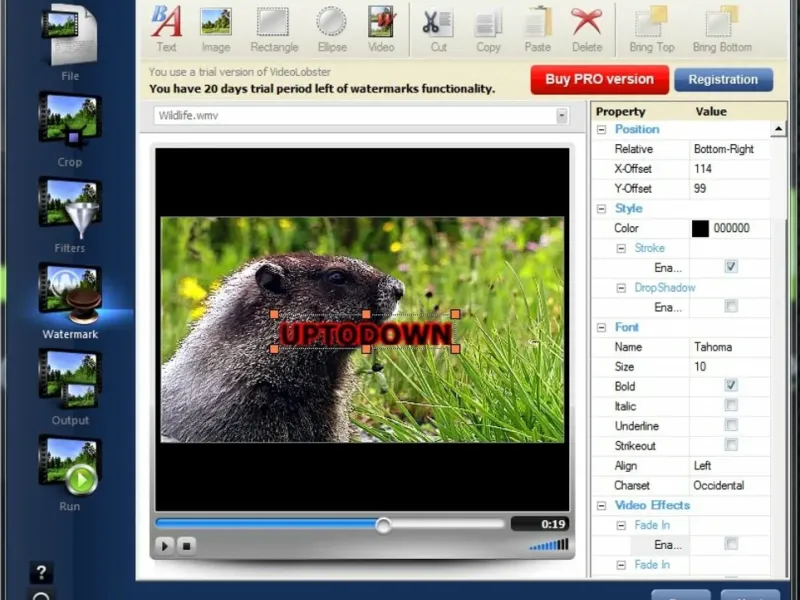
Task: Enable the Italic font checkbox
Action: 731,406
